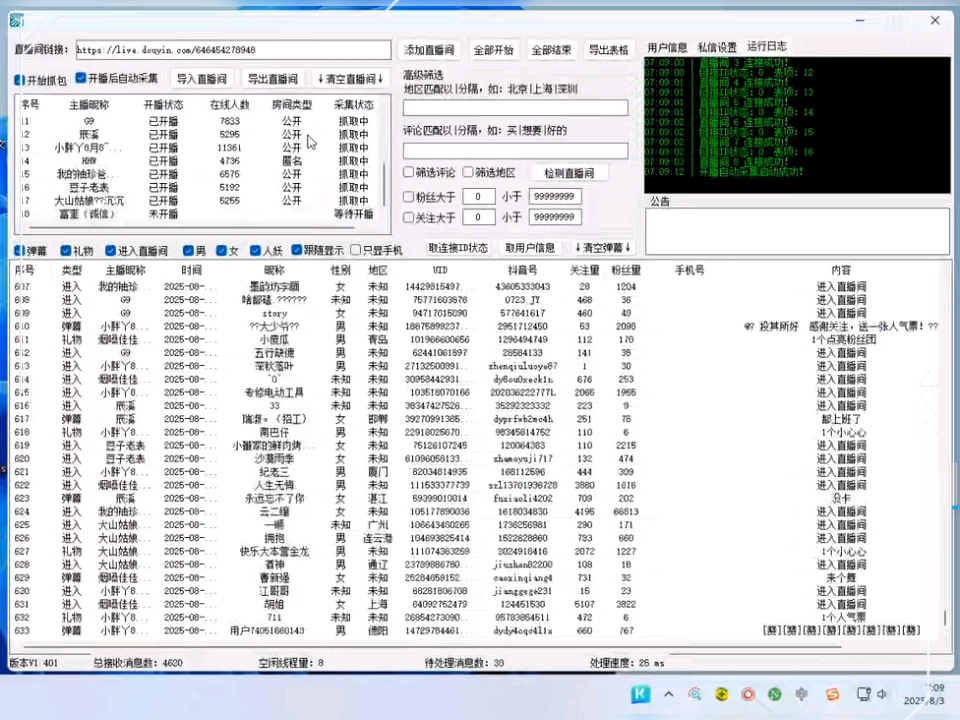Image resolution: width=960 pixels, height=720 pixels.
Task: Select the 豆子老表 room row
Action: pos(200,187)
